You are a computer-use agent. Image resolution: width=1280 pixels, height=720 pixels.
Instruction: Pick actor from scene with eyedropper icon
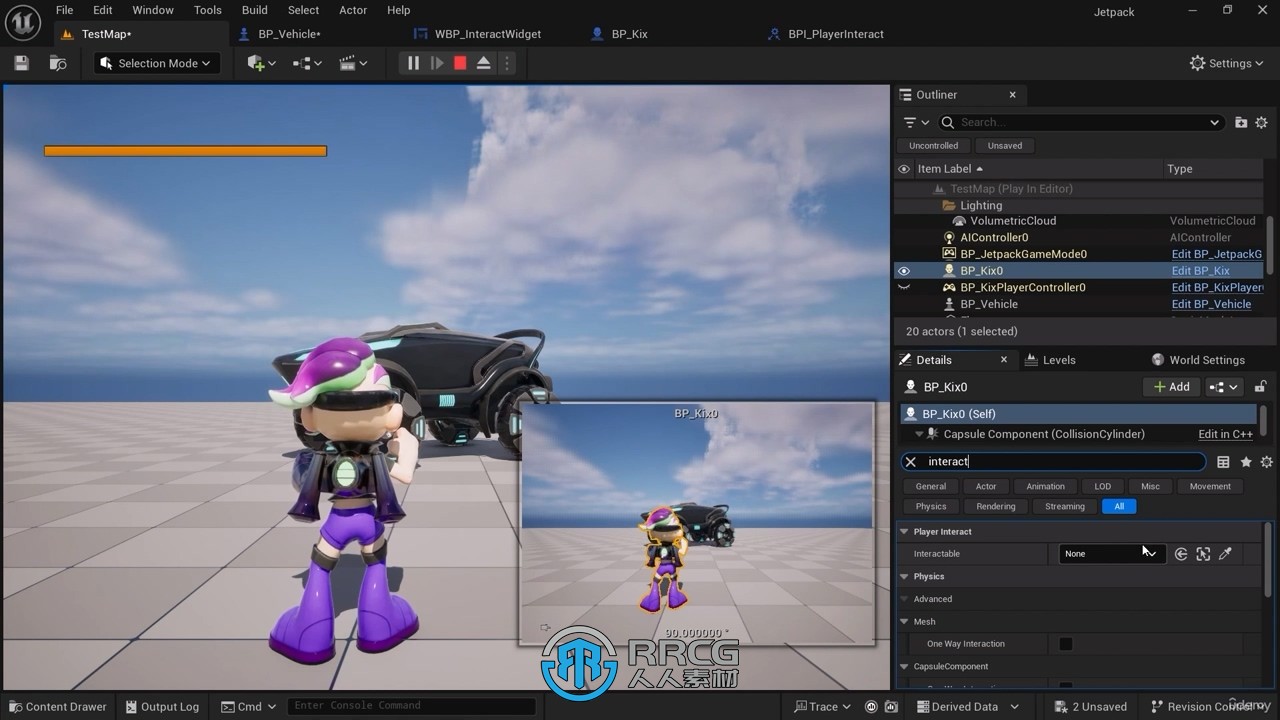click(1225, 553)
